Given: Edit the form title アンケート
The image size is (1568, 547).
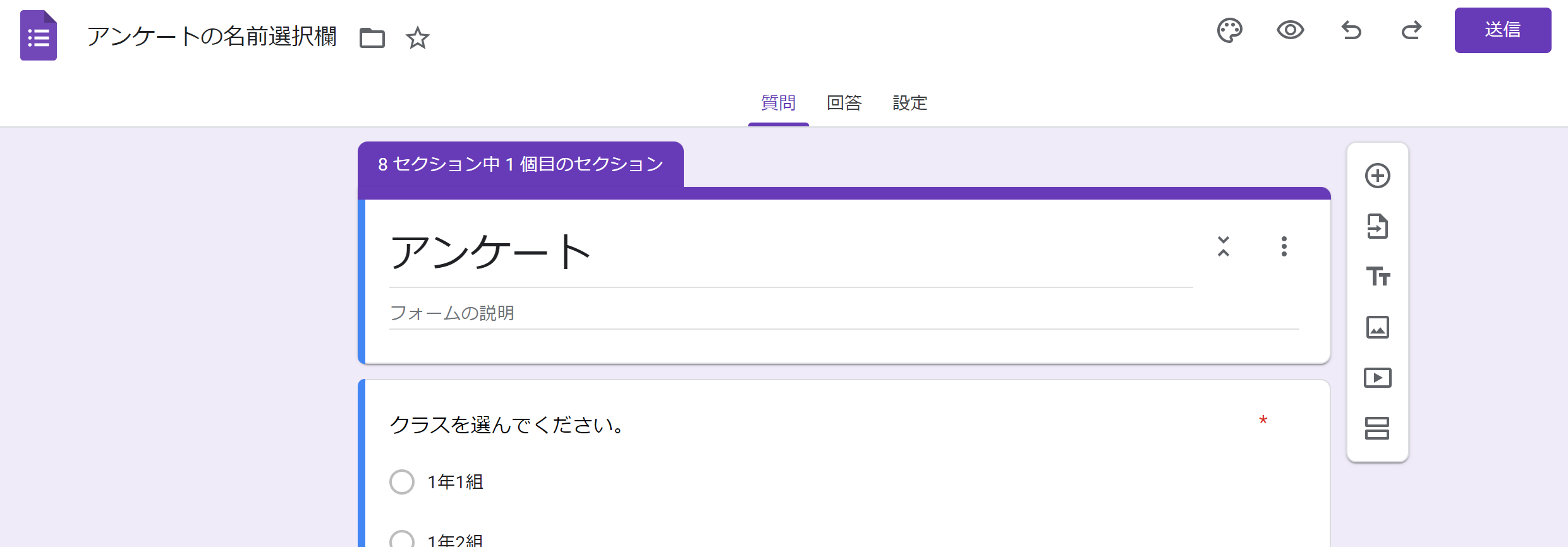Looking at the screenshot, I should point(791,251).
